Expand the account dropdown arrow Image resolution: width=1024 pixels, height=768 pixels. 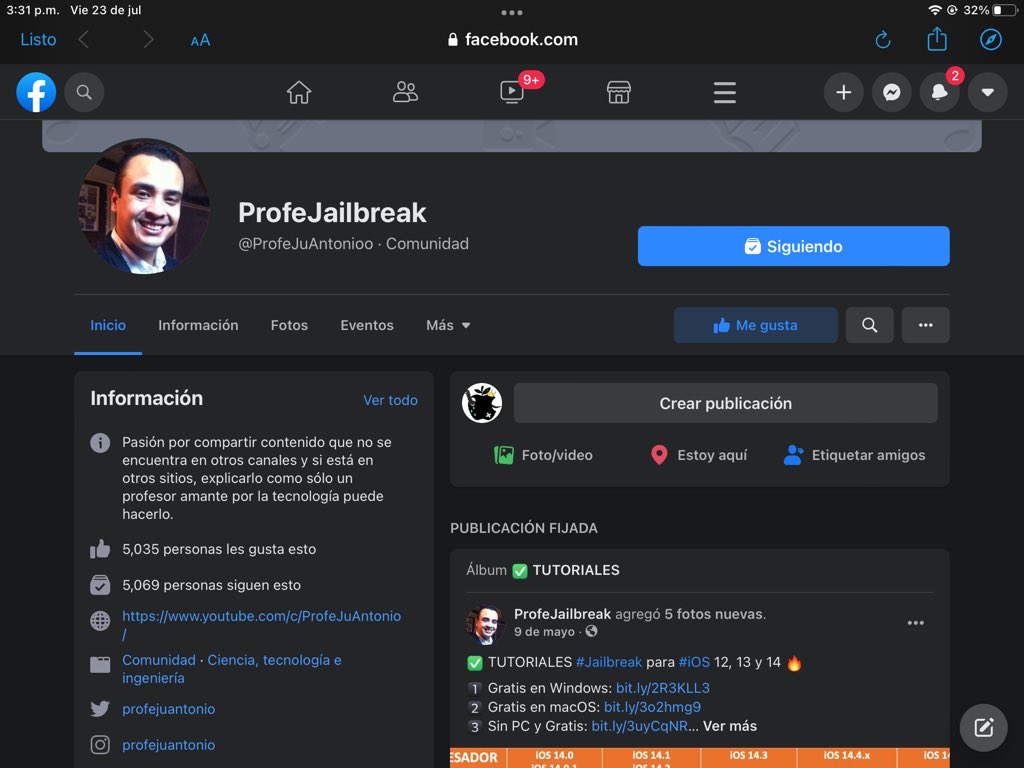(987, 92)
